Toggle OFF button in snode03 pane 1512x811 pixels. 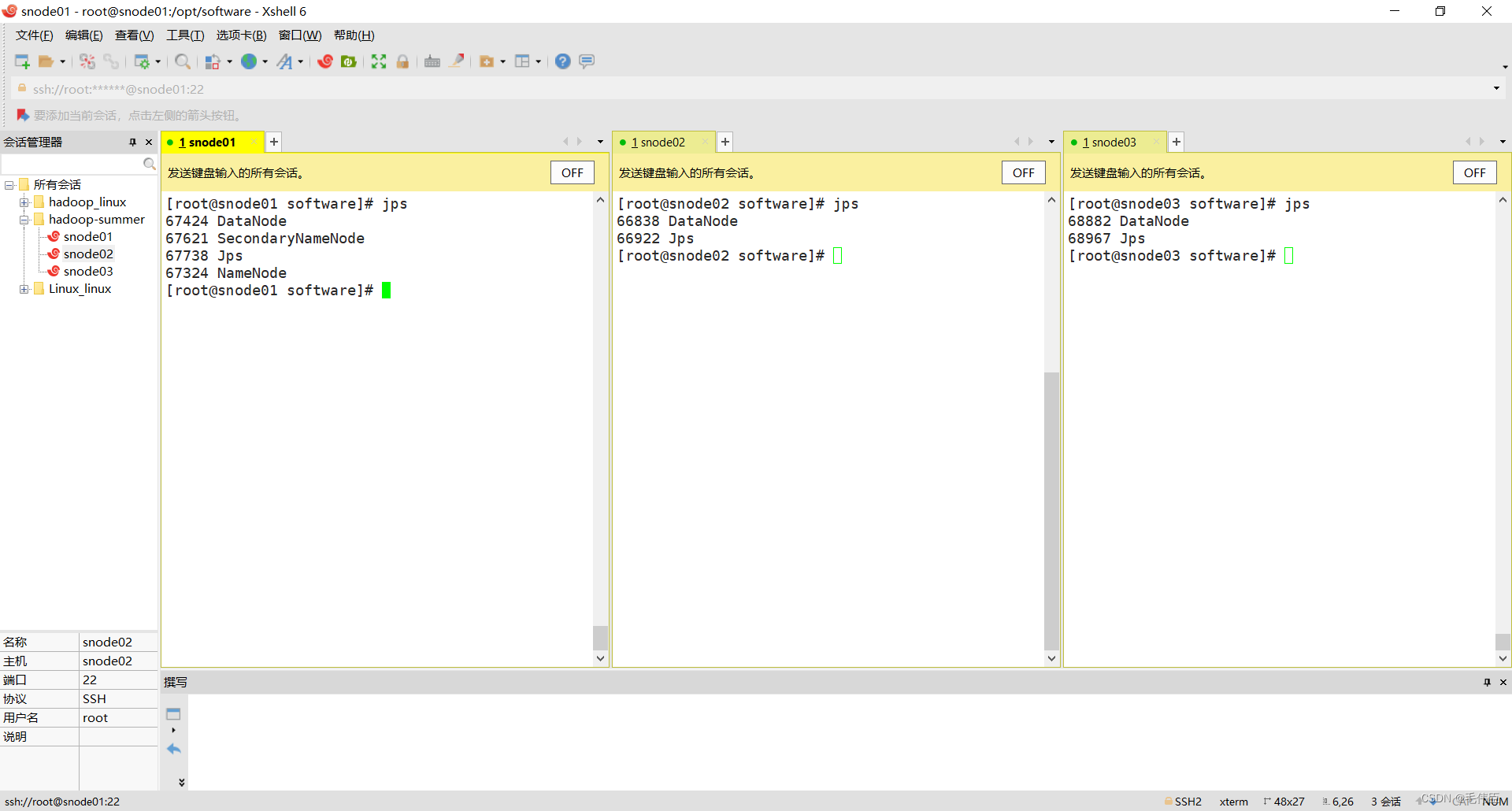(1475, 172)
